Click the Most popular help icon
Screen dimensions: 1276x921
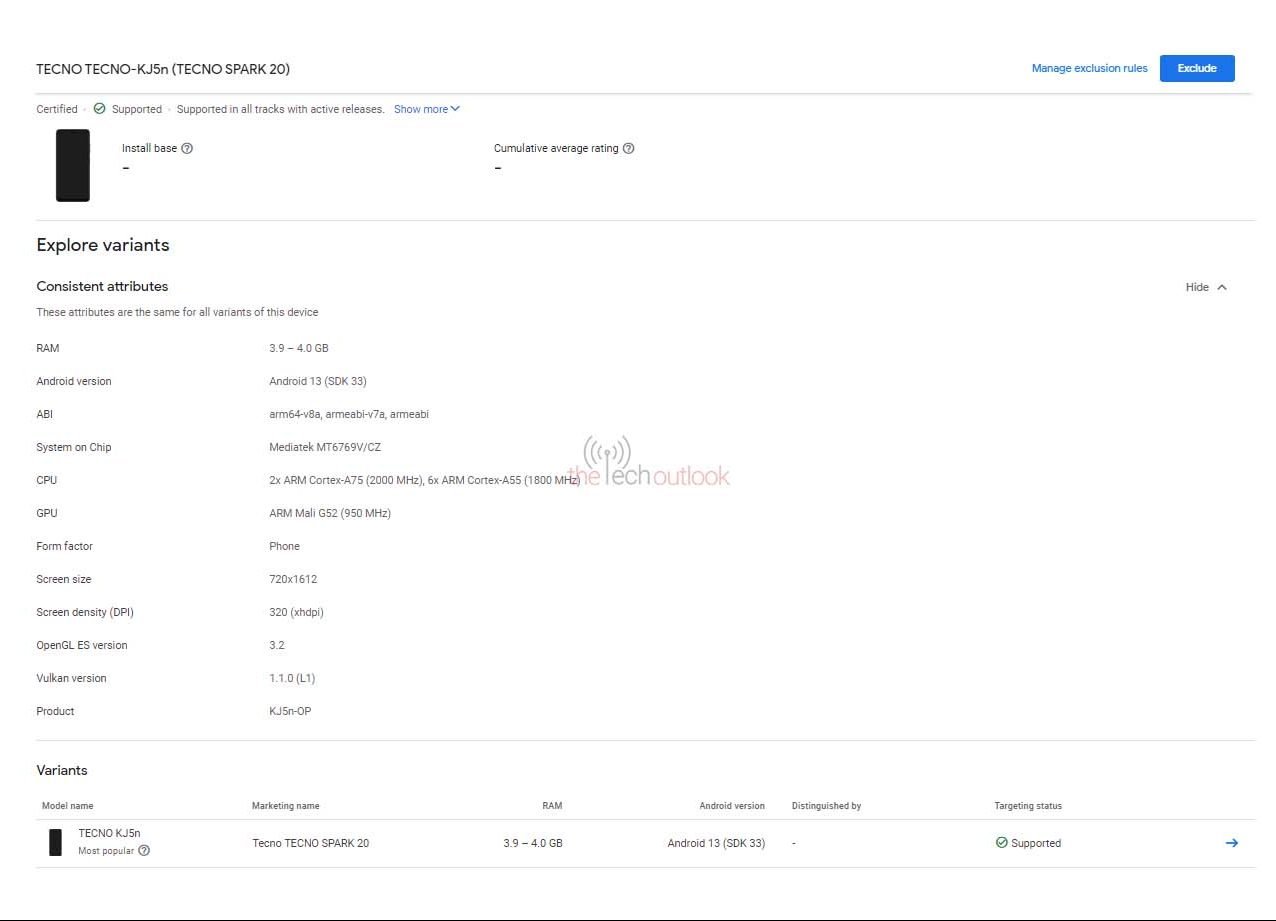(144, 851)
